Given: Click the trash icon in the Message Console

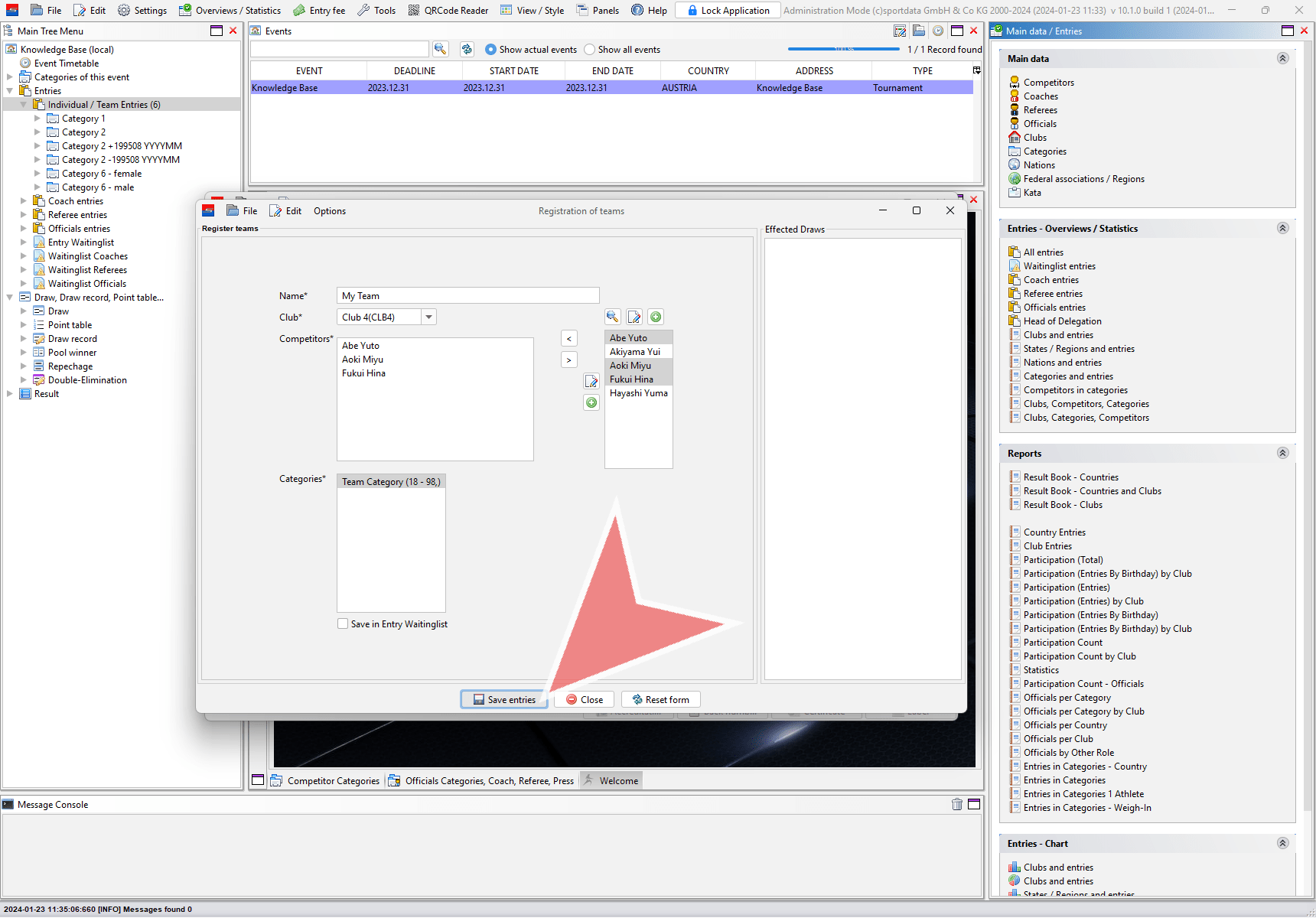Looking at the screenshot, I should [956, 804].
